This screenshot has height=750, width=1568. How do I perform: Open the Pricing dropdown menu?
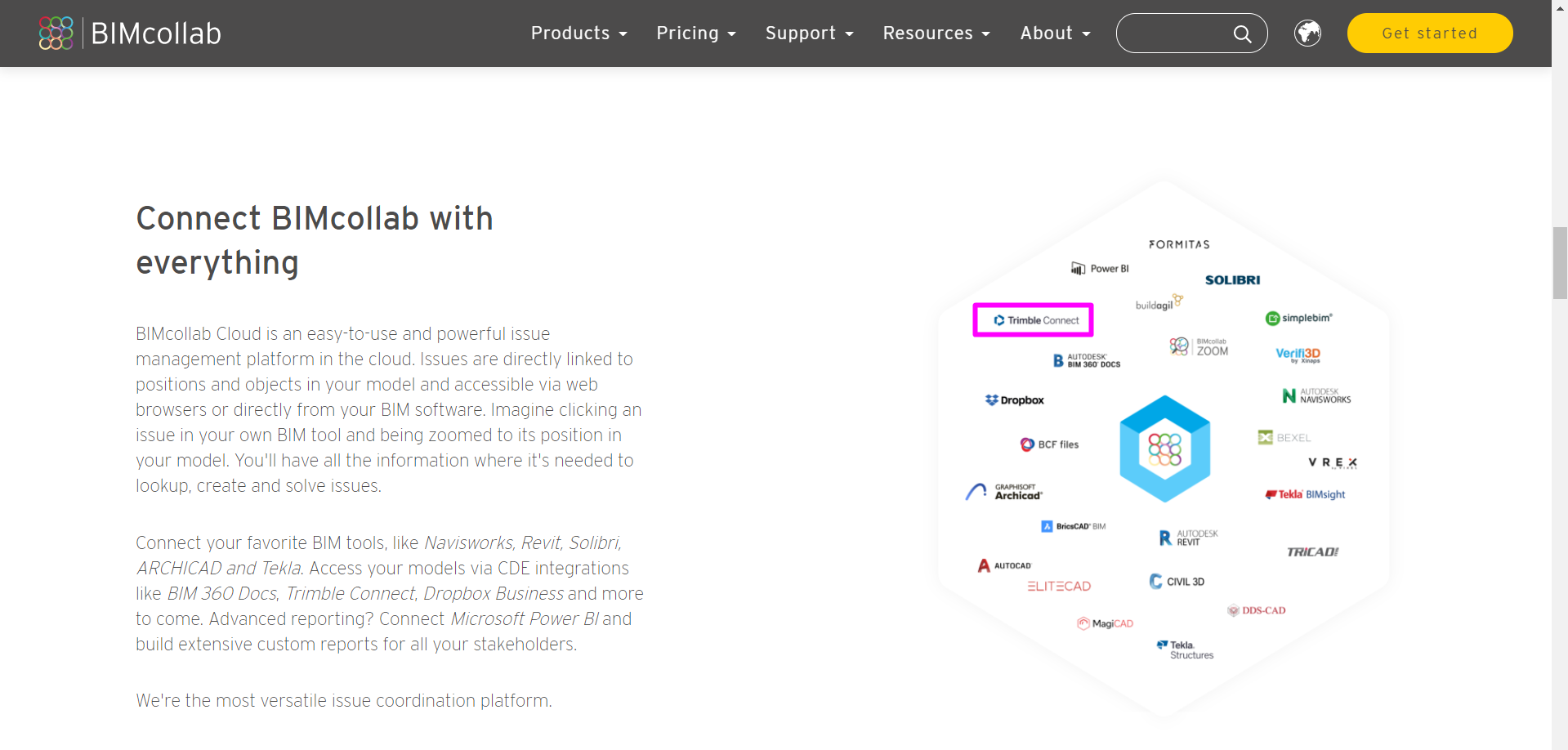tap(696, 33)
